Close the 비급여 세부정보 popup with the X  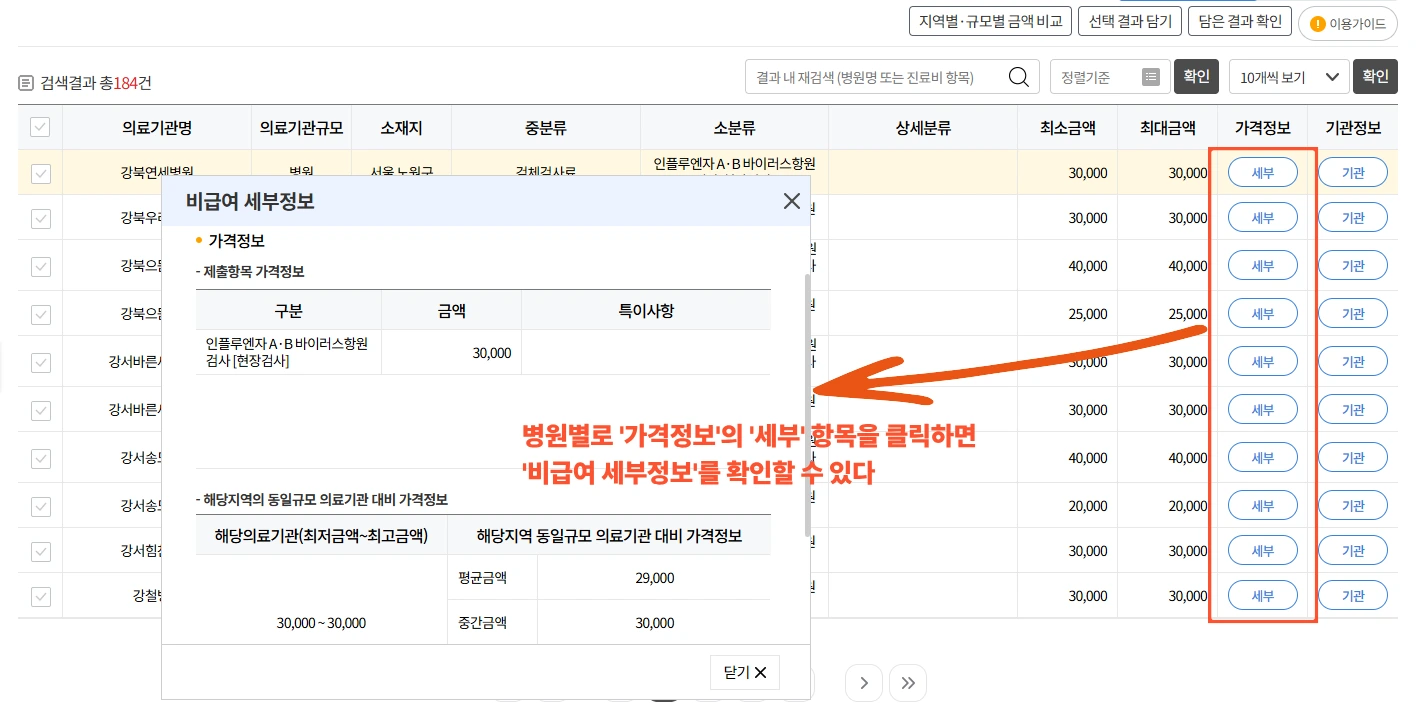point(791,201)
